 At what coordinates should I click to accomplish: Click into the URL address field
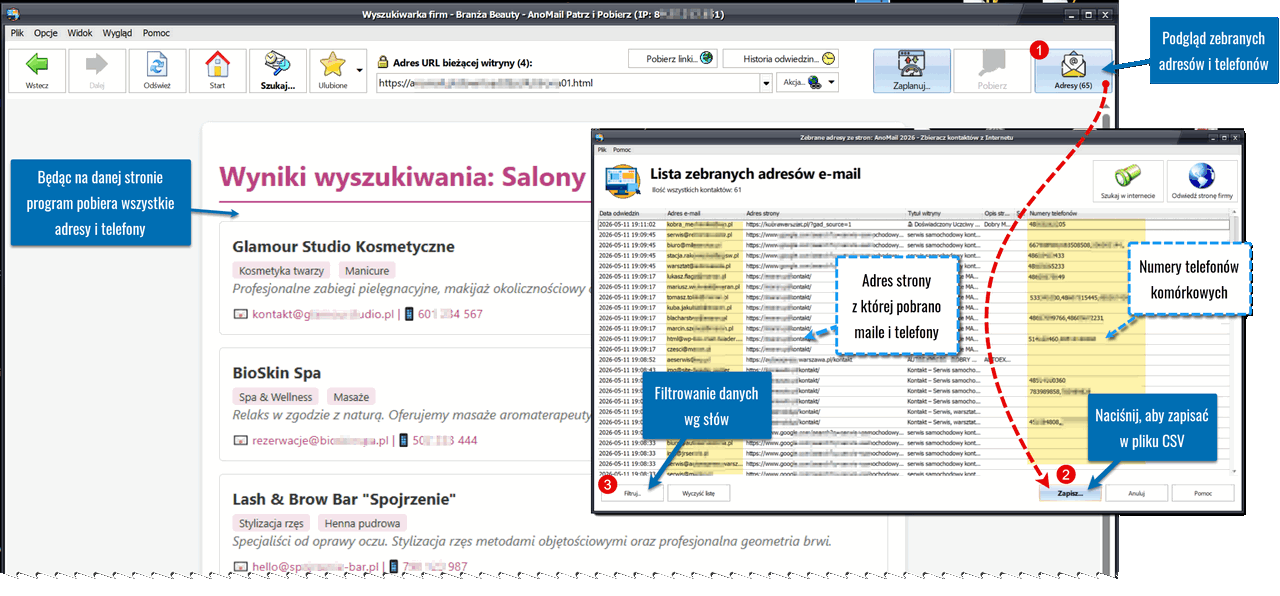click(x=567, y=83)
